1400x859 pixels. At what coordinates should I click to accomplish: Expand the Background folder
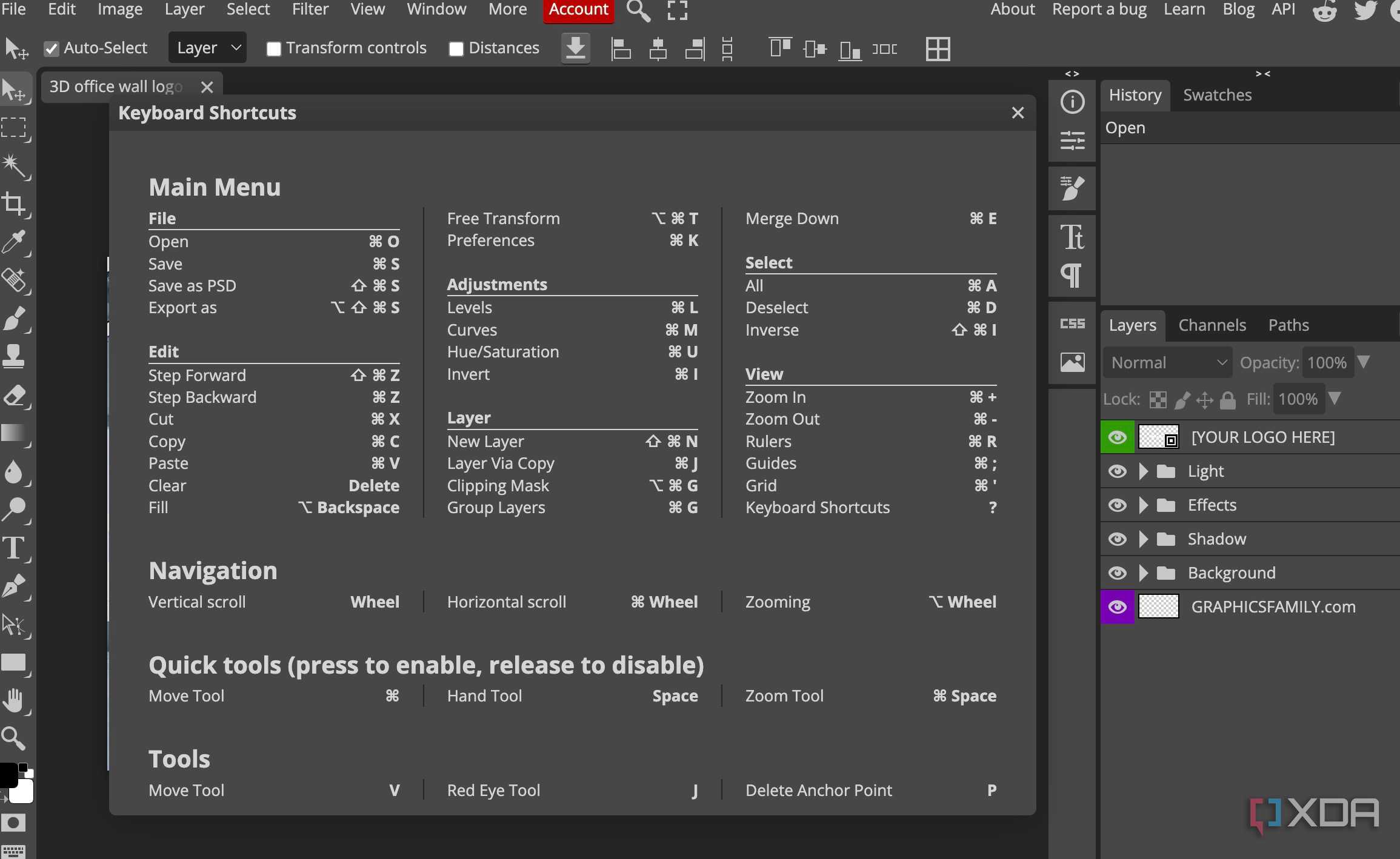click(1143, 572)
